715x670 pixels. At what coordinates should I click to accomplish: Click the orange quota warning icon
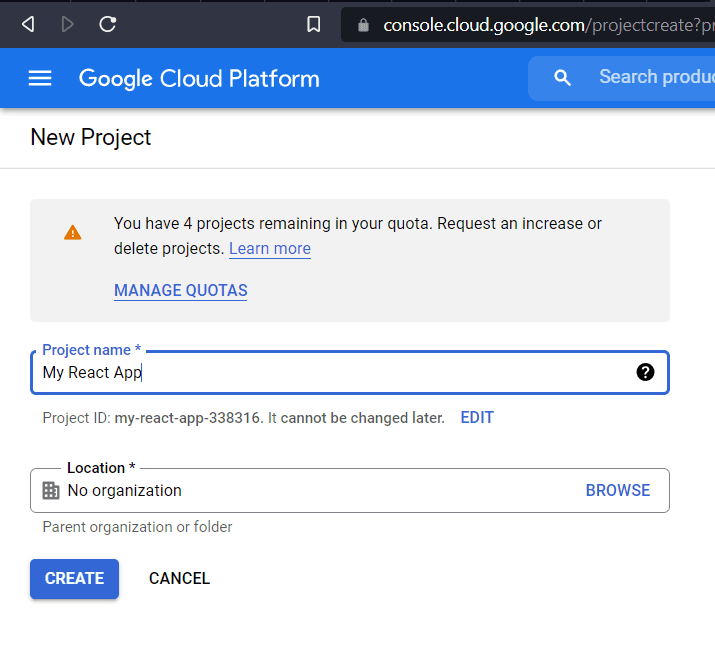coord(73,233)
